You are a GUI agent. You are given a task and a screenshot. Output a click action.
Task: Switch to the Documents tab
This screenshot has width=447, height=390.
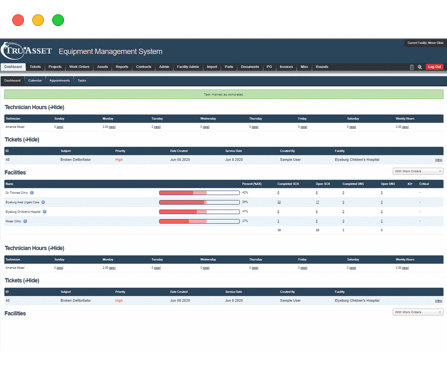[x=250, y=67]
